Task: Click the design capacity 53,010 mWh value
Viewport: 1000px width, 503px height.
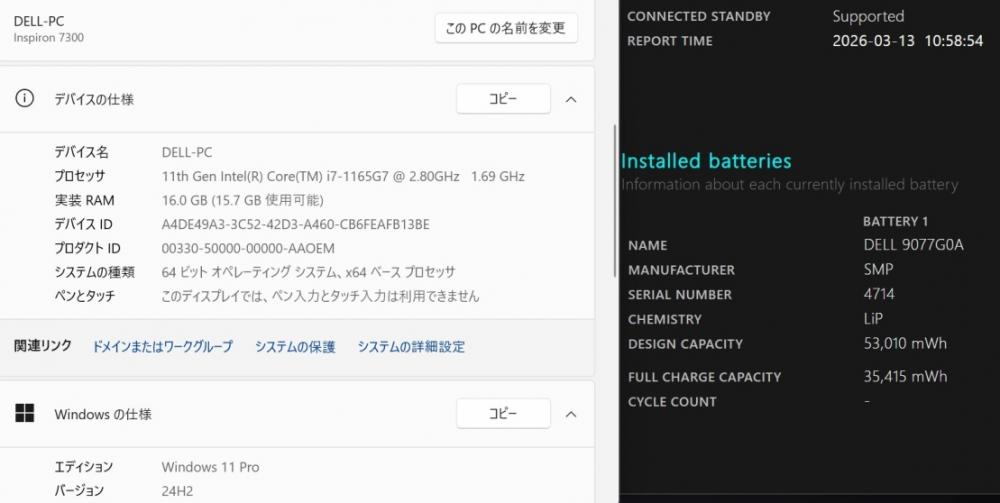Action: tap(905, 344)
